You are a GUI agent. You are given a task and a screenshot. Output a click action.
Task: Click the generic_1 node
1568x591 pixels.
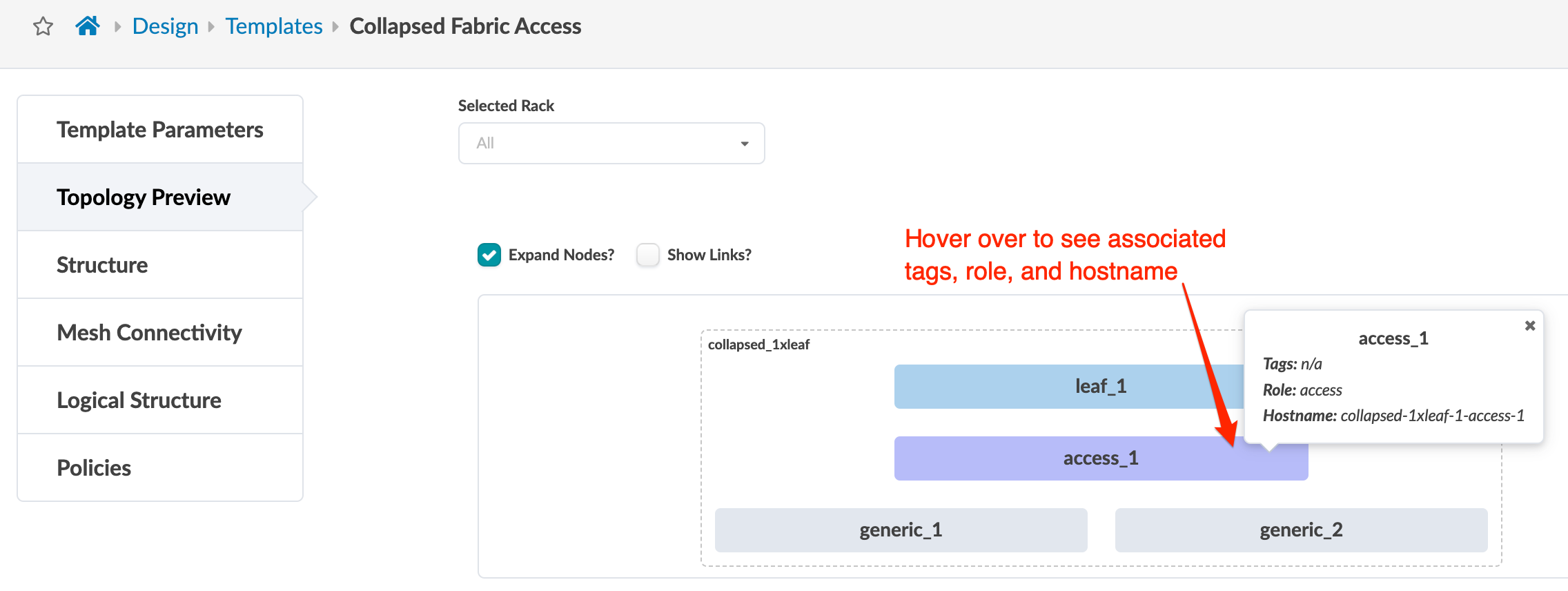[901, 530]
